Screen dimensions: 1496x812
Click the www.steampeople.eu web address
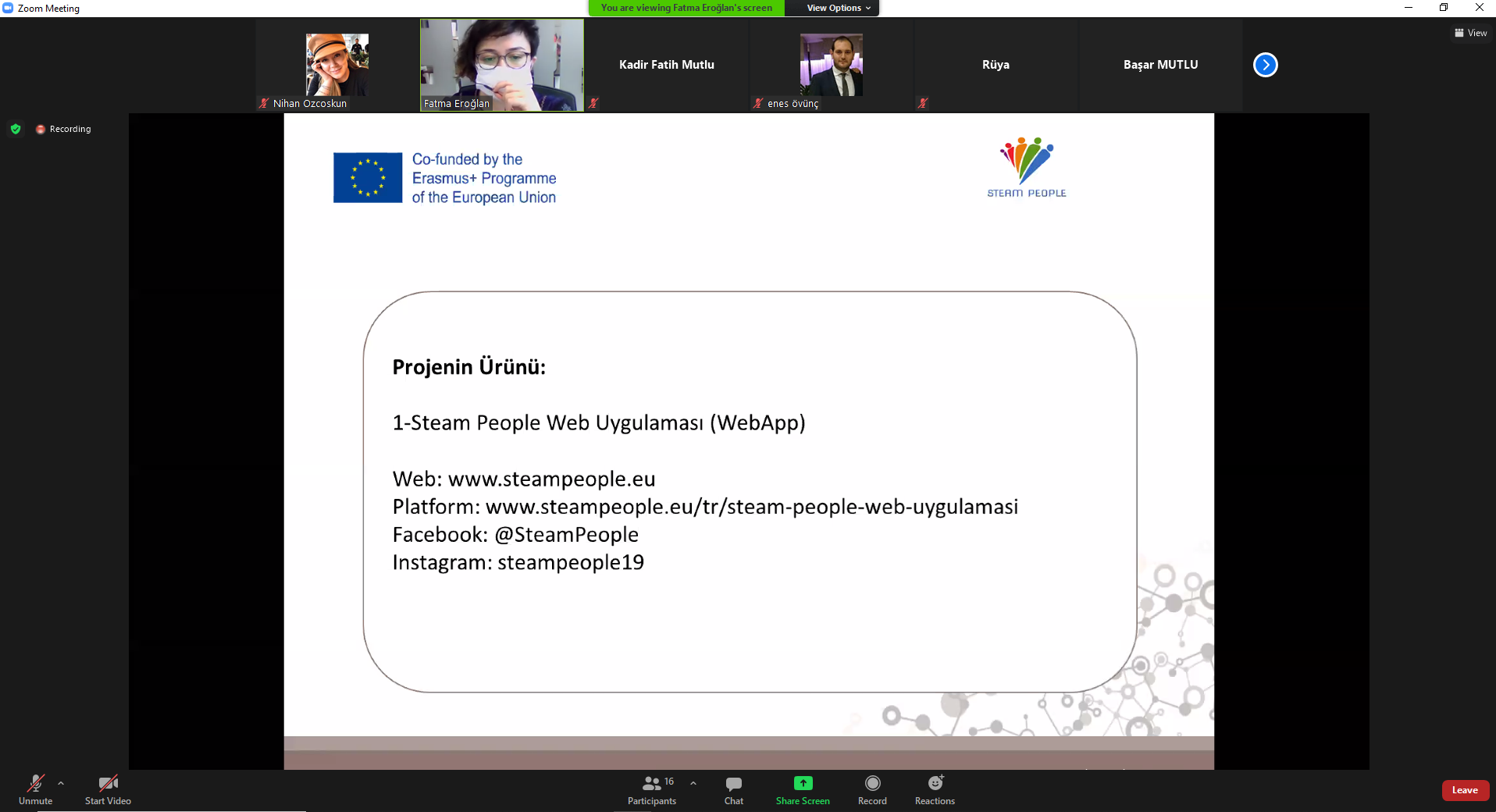tap(551, 479)
